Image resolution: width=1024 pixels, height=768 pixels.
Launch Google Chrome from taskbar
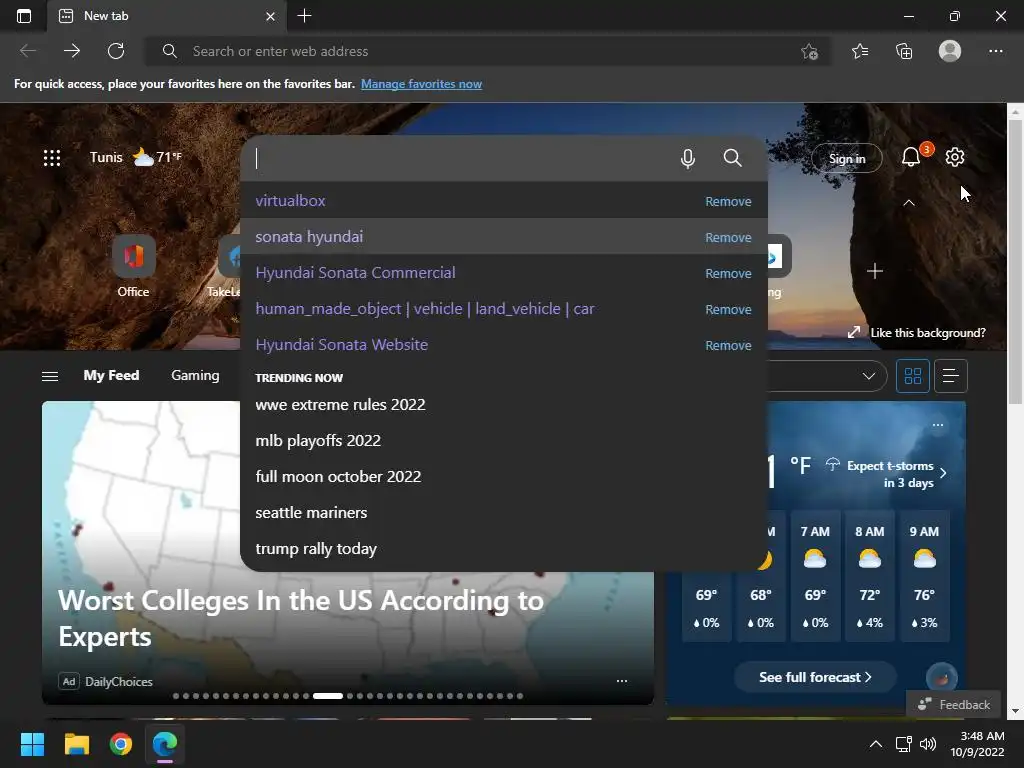(121, 744)
